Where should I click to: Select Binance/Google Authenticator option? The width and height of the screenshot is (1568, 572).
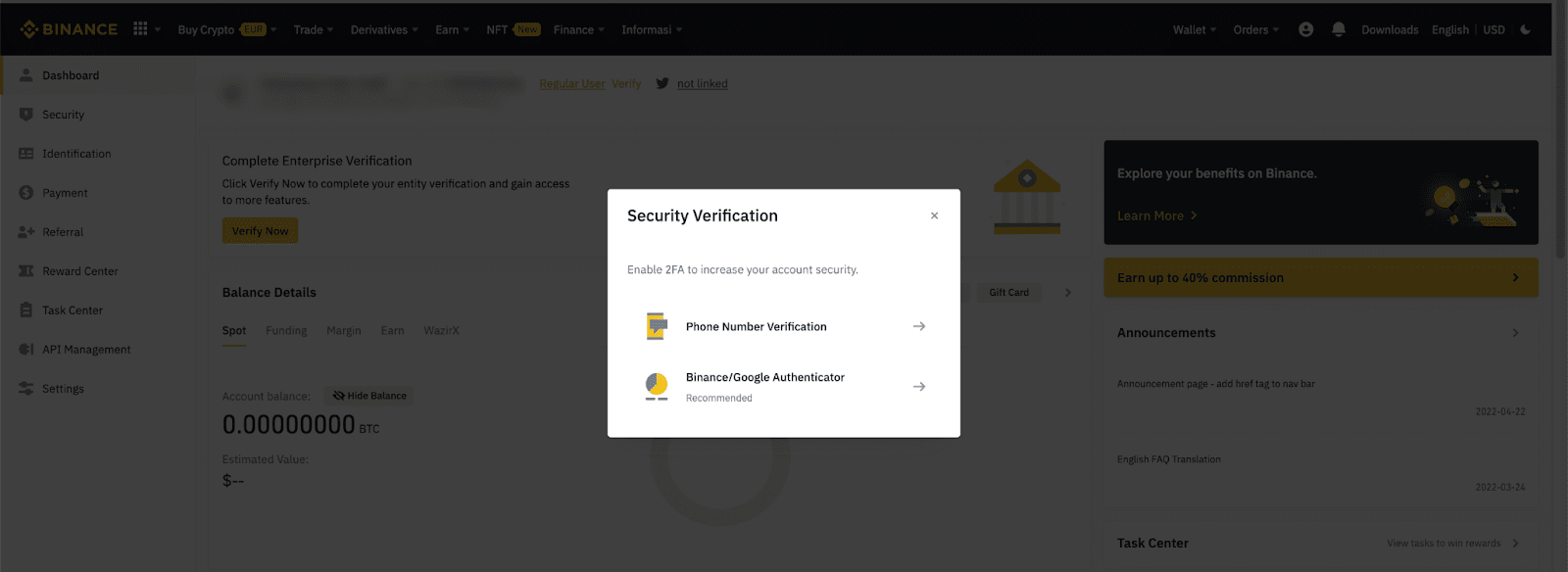click(784, 387)
